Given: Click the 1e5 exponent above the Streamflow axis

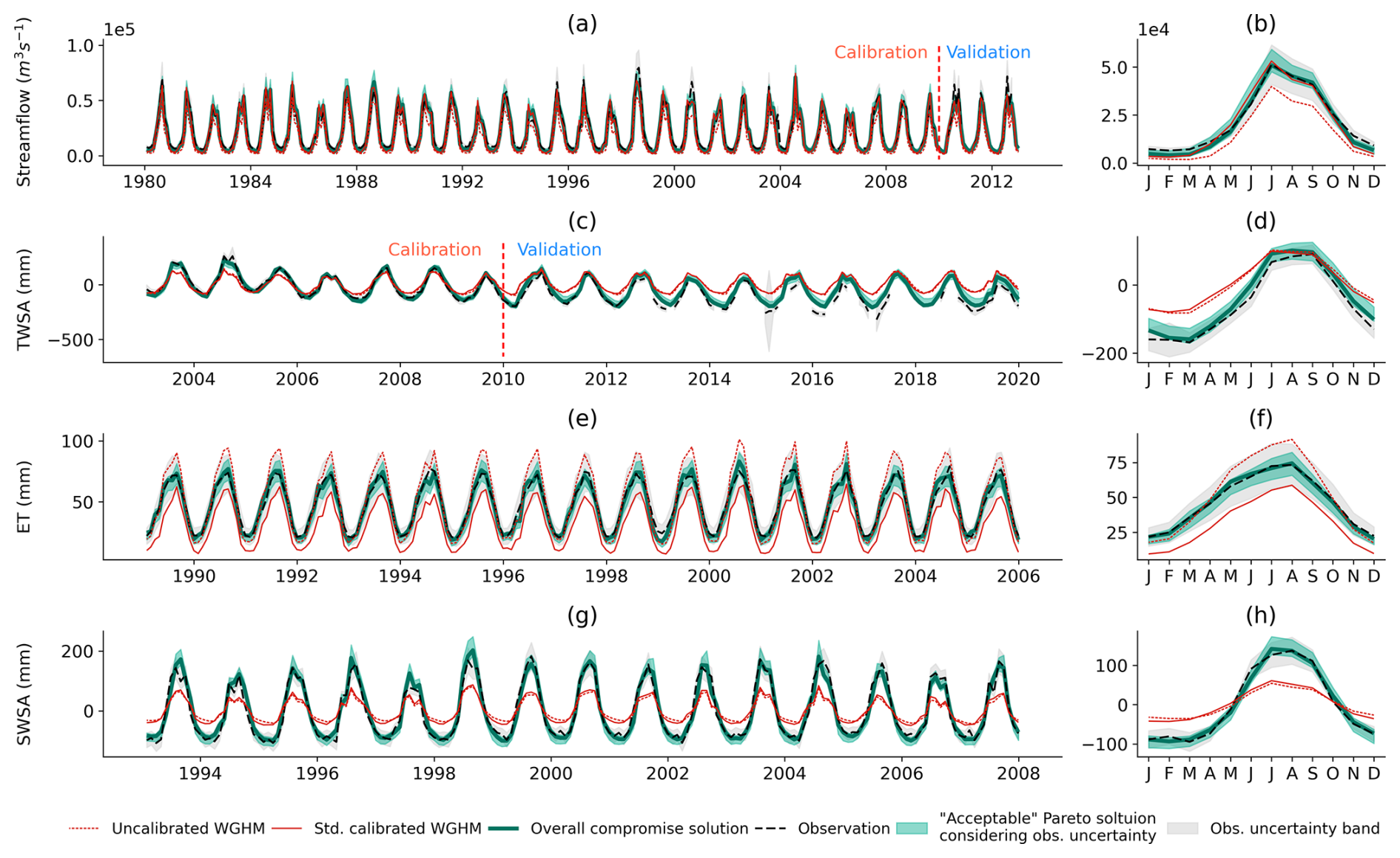Looking at the screenshot, I should 119,30.
